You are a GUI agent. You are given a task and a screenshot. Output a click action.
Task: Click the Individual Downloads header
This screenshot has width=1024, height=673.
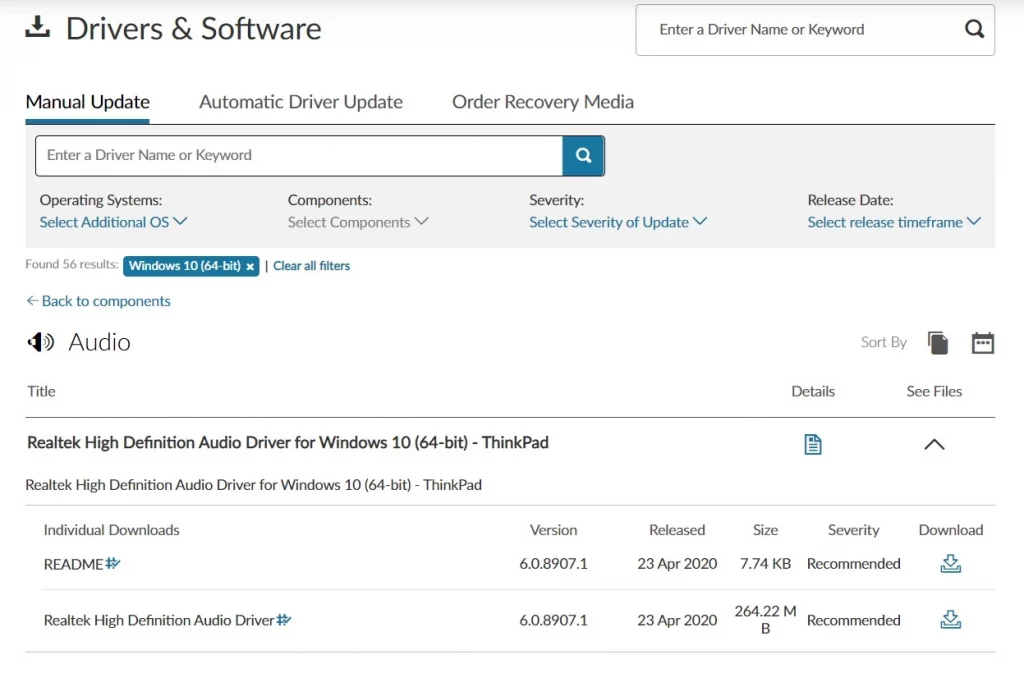tap(112, 530)
